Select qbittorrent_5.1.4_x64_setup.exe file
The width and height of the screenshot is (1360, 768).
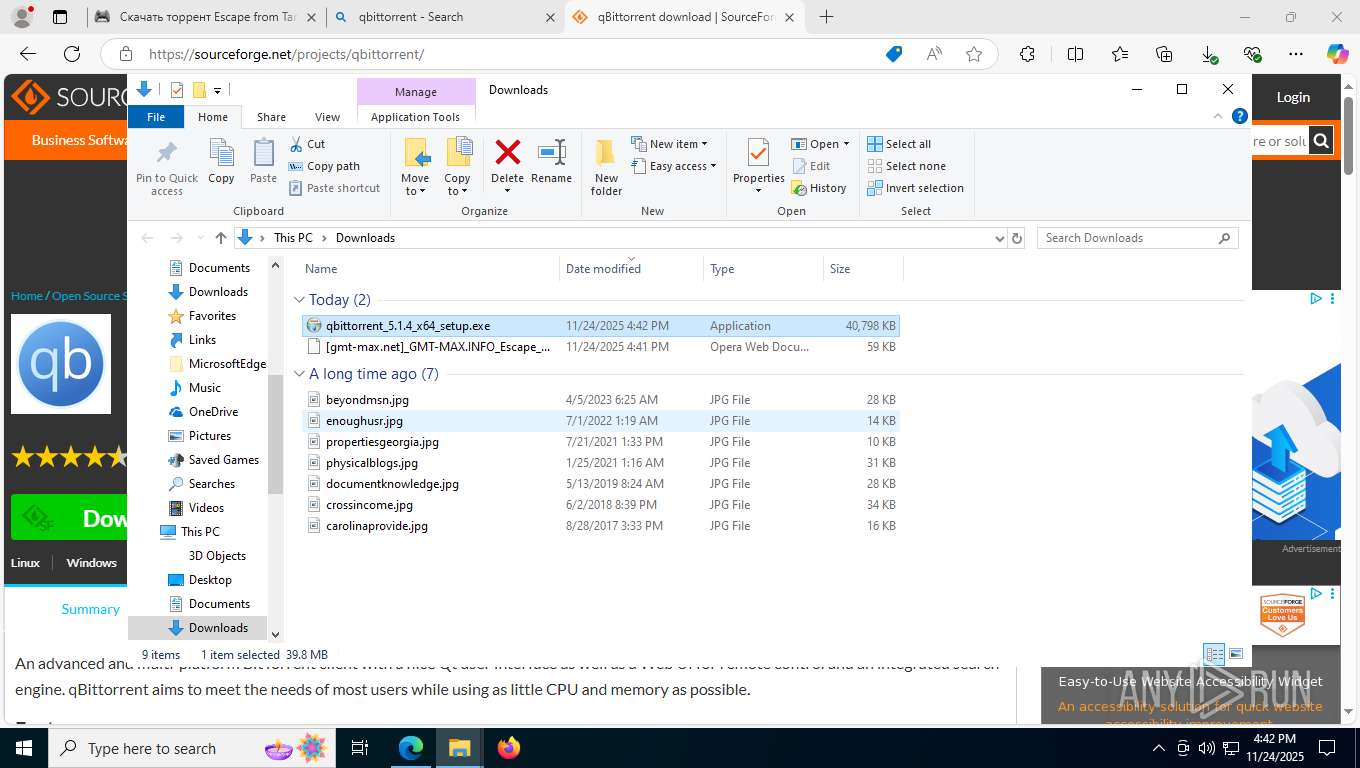(601, 326)
